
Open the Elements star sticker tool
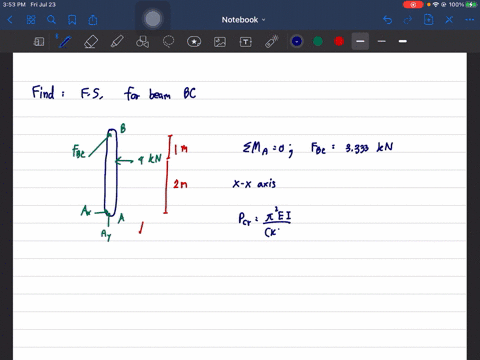[194, 42]
